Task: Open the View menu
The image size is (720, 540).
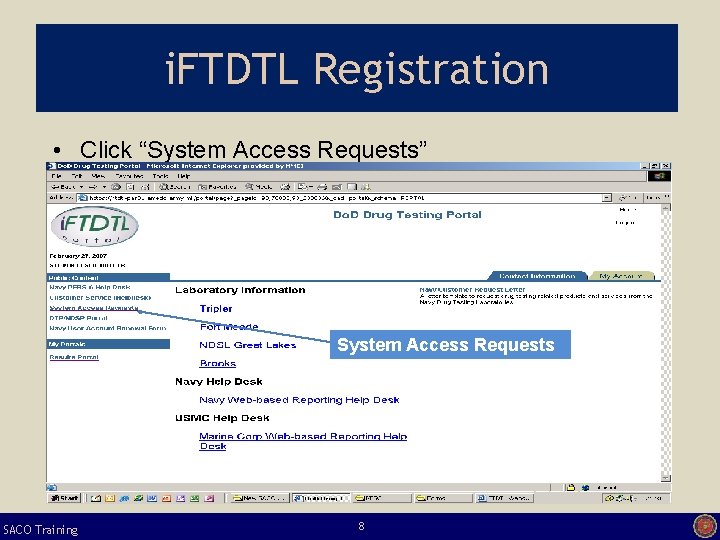Action: click(98, 176)
